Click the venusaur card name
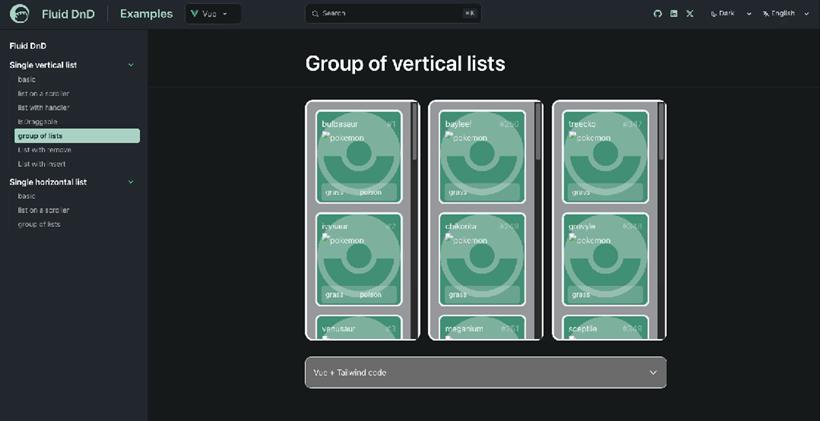This screenshot has height=421, width=820. 339,329
